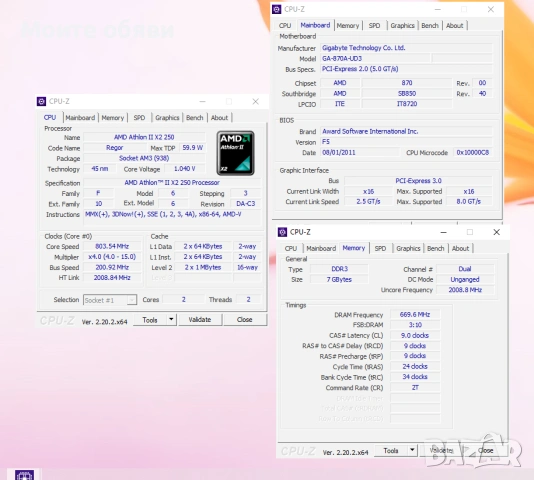
Task: Click the Close button in CPU window
Action: (245, 320)
